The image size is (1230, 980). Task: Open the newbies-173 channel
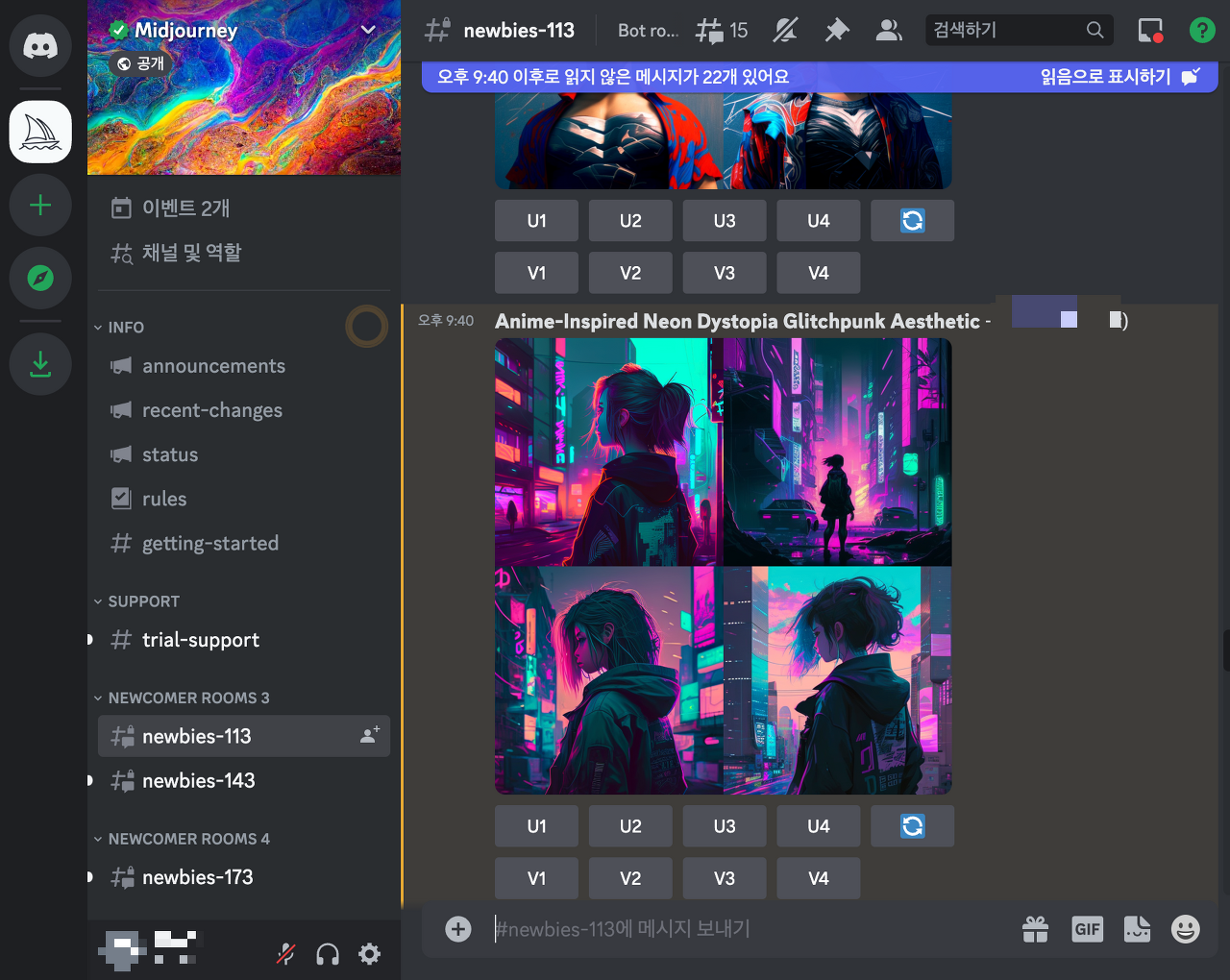(244, 877)
